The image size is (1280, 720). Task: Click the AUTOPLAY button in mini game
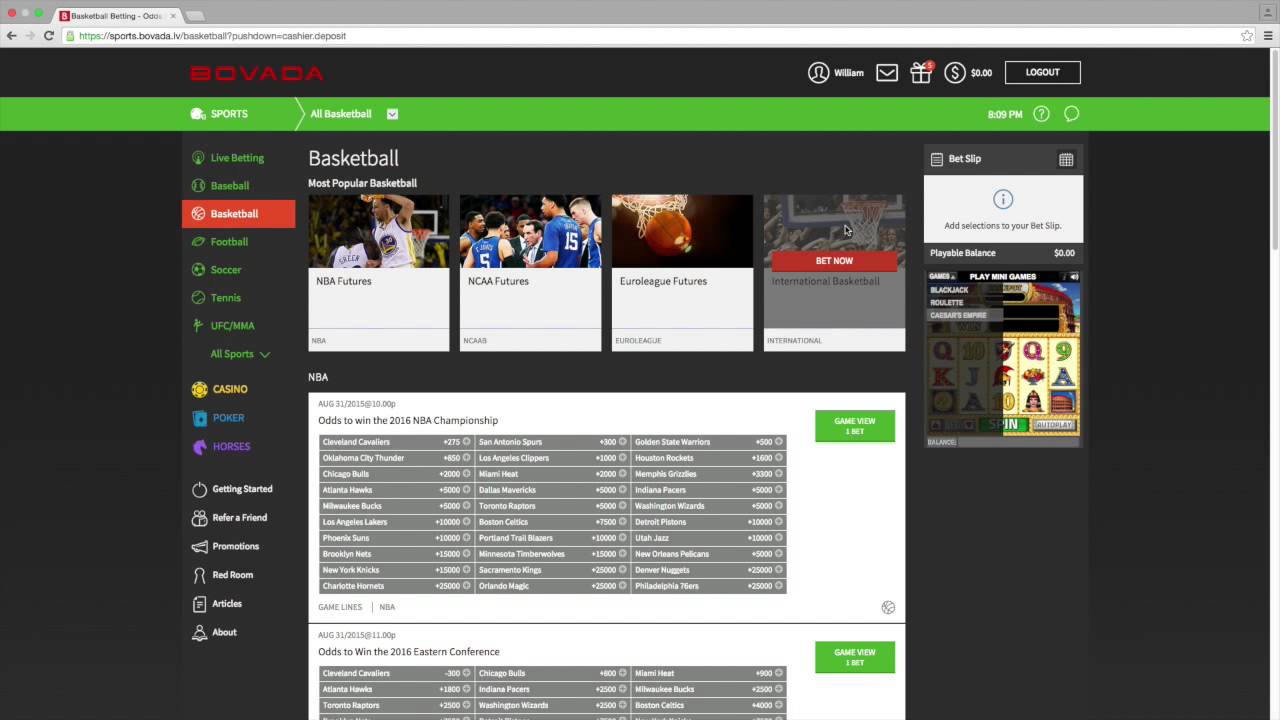(1054, 425)
